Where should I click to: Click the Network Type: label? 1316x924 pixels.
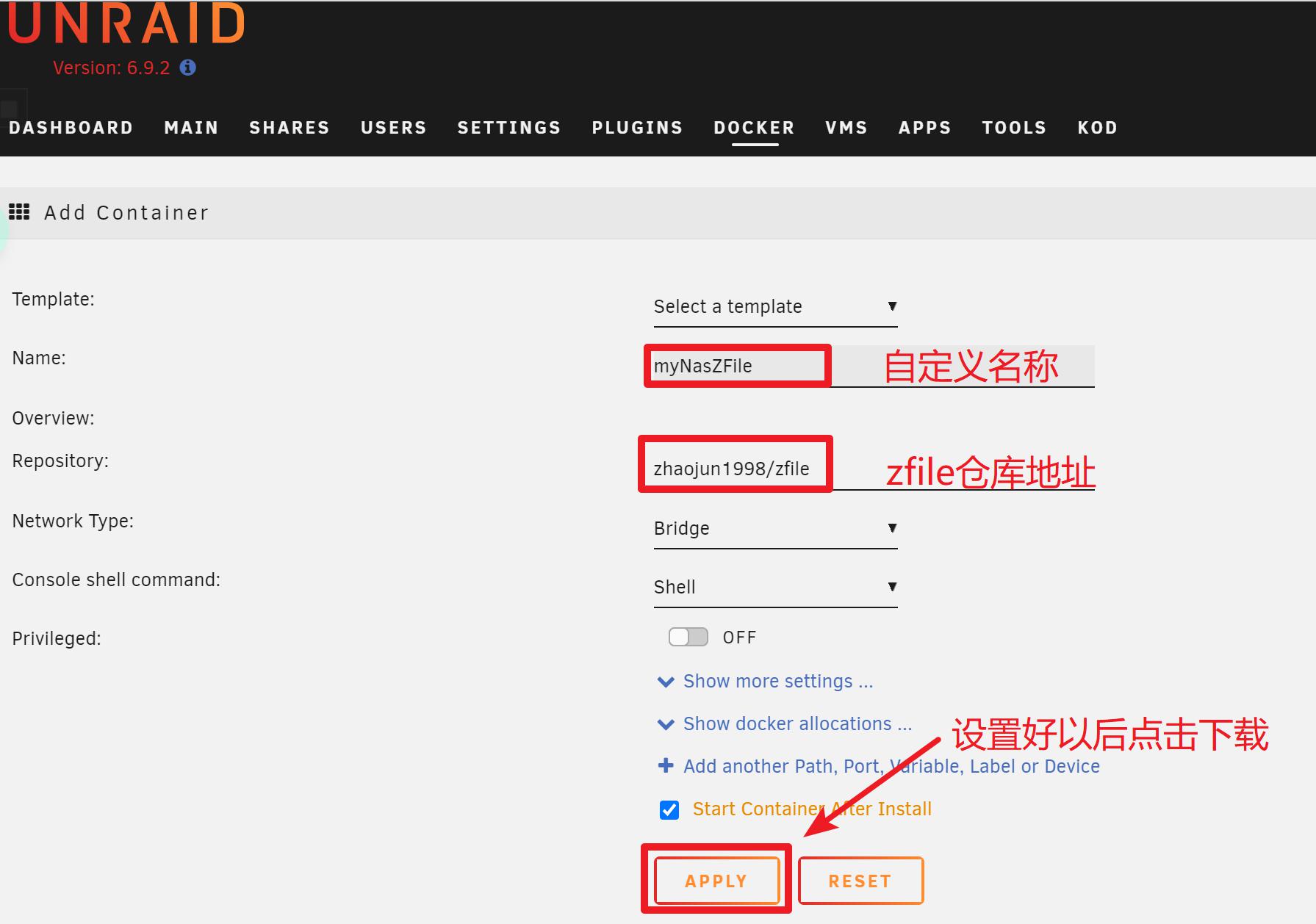click(73, 521)
